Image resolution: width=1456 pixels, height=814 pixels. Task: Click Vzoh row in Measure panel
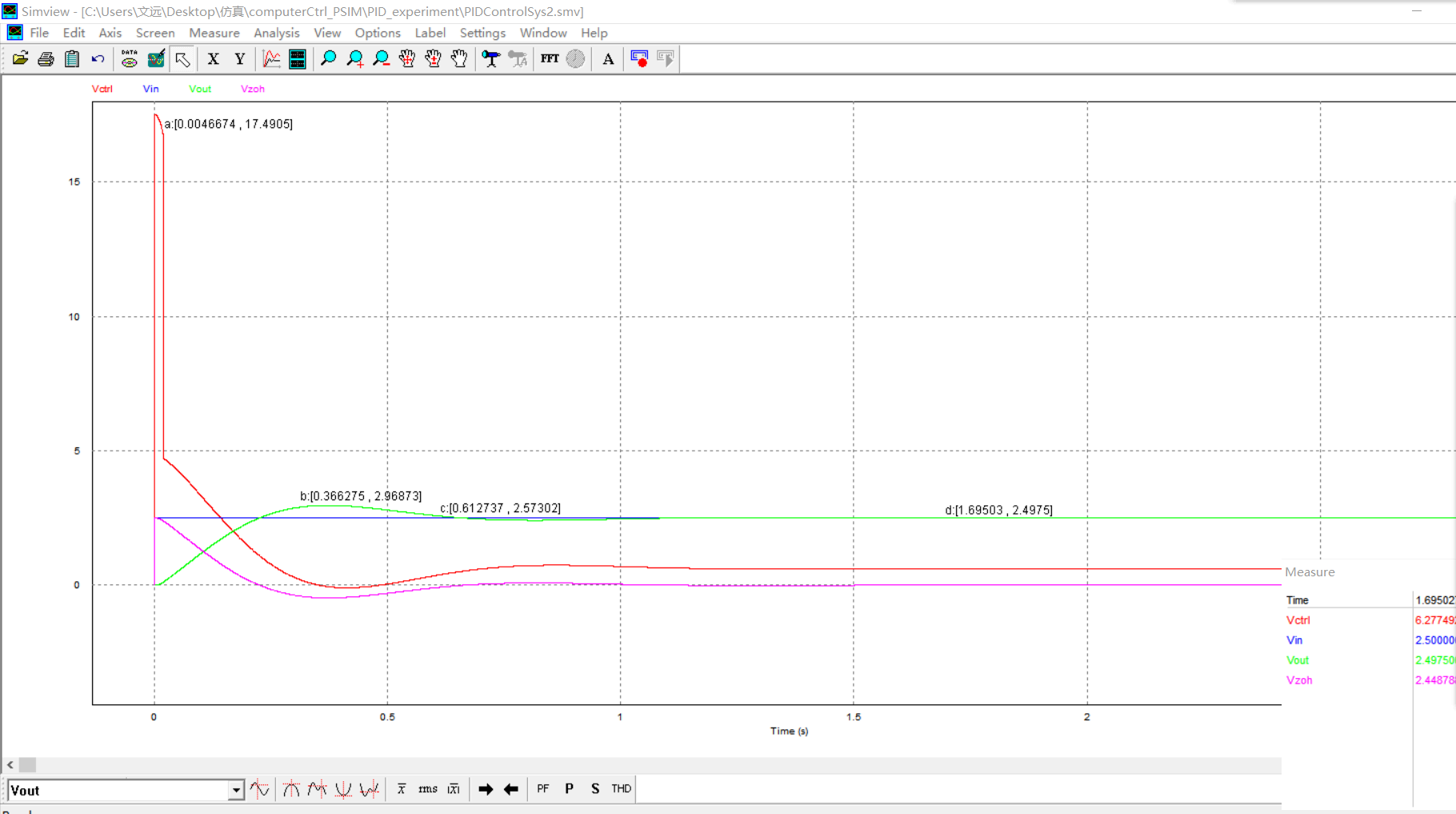pos(1370,680)
